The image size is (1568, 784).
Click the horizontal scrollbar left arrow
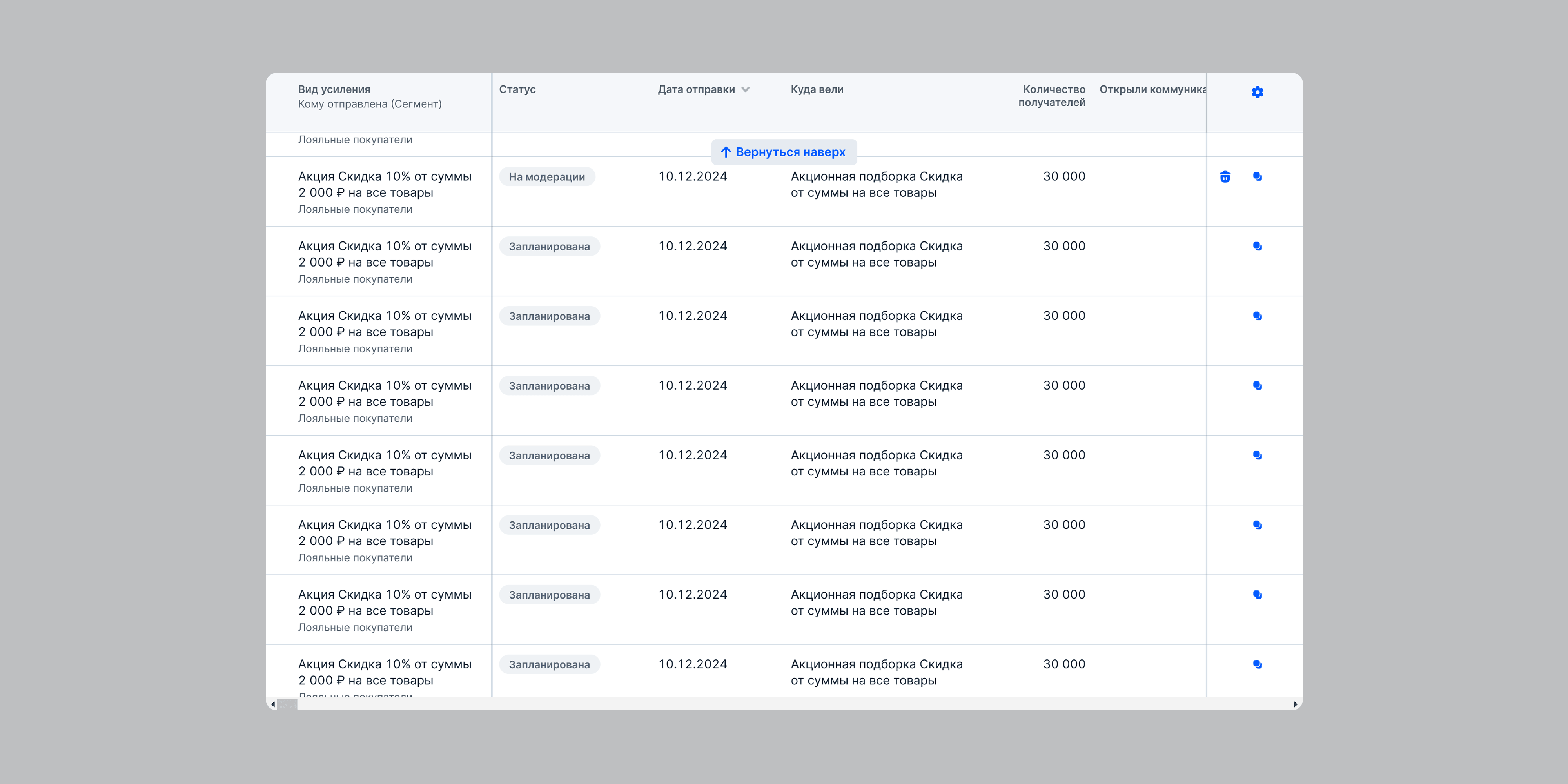click(x=273, y=704)
